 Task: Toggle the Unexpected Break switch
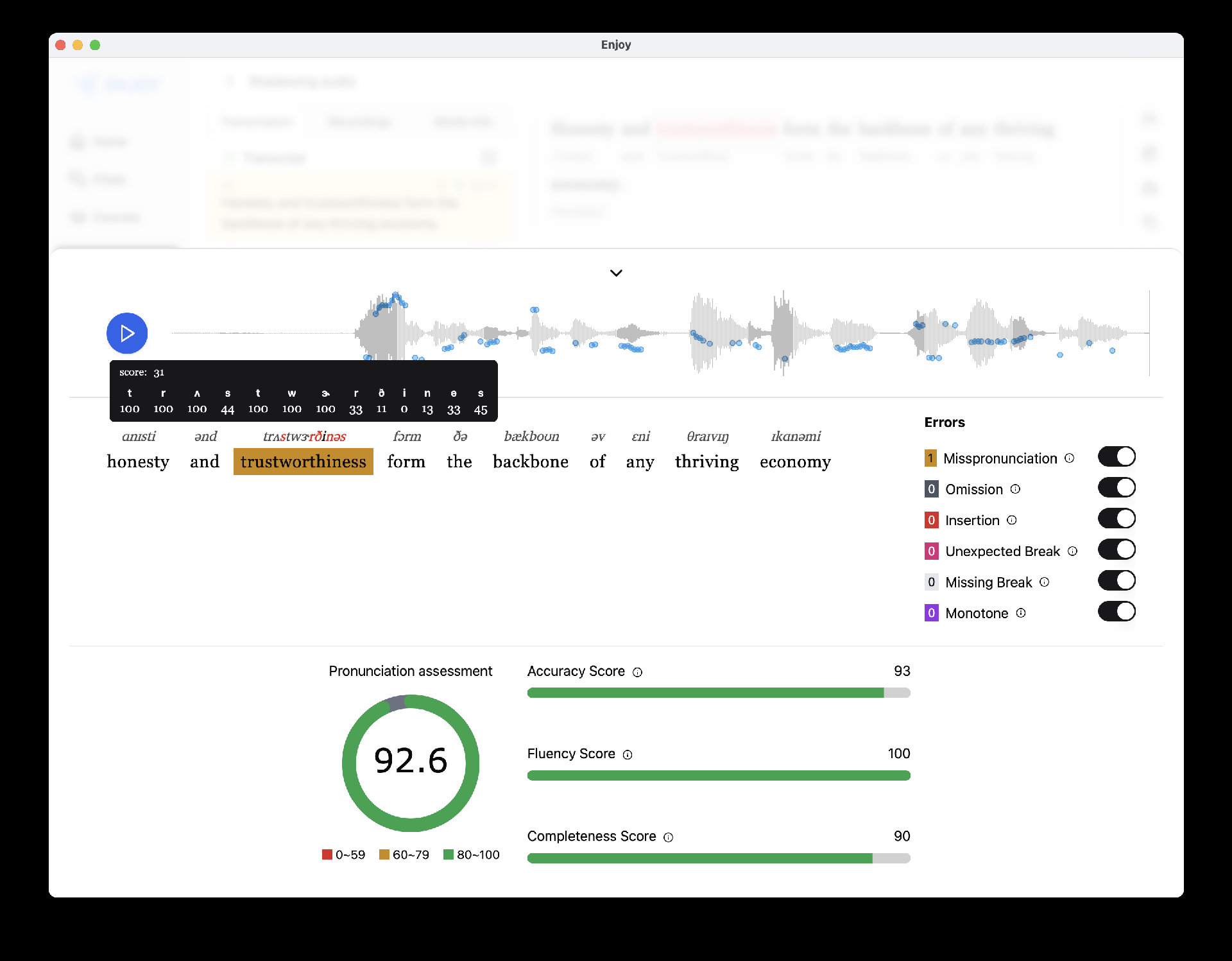pos(1116,550)
